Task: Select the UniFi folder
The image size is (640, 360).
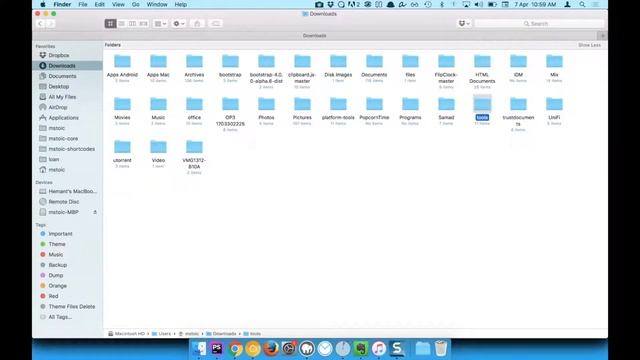Action: [554, 110]
